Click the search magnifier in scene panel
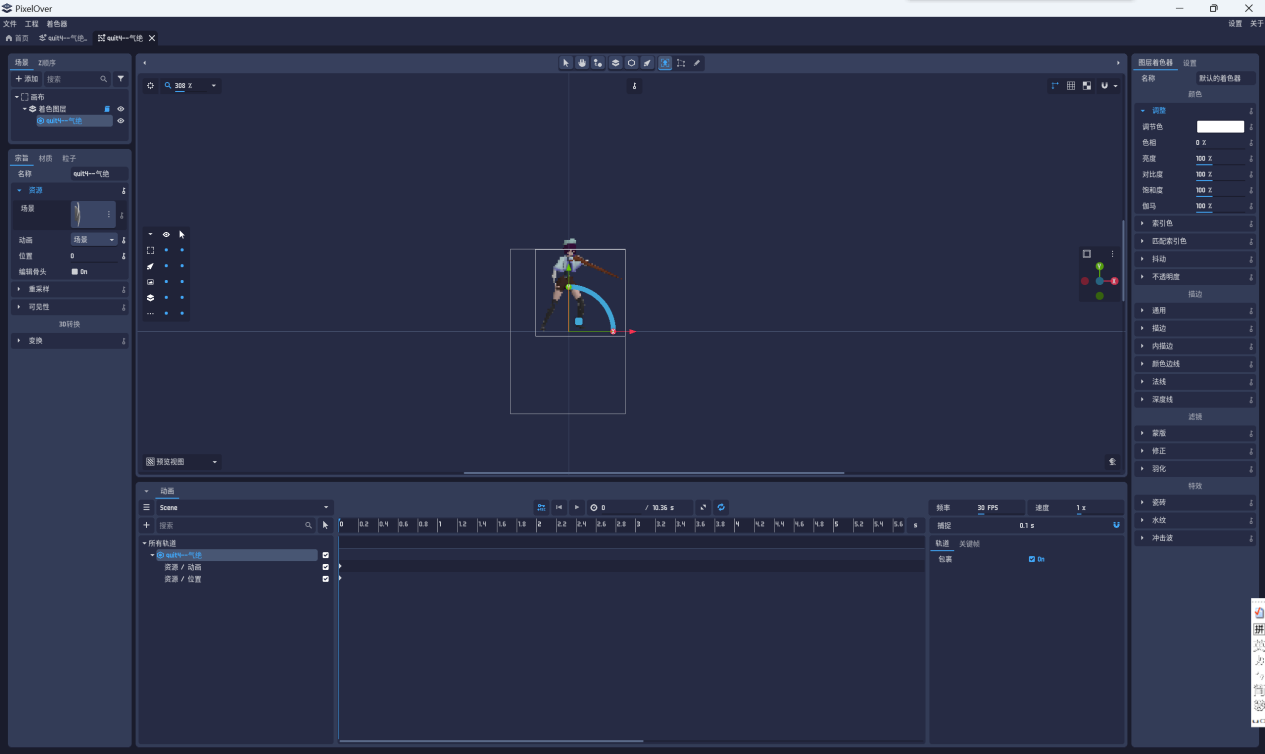The height and width of the screenshot is (754, 1265). [104, 78]
